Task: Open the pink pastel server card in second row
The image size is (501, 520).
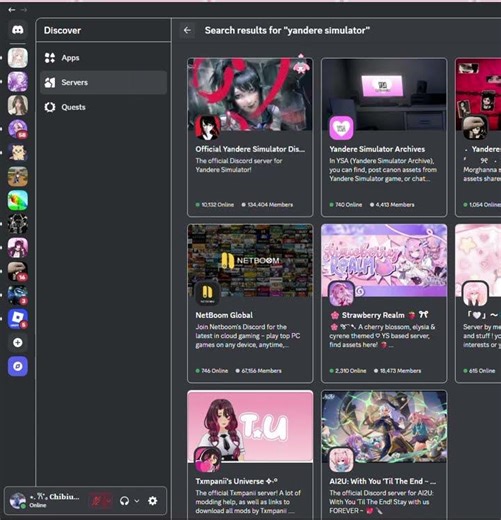Action: pyautogui.click(x=478, y=303)
